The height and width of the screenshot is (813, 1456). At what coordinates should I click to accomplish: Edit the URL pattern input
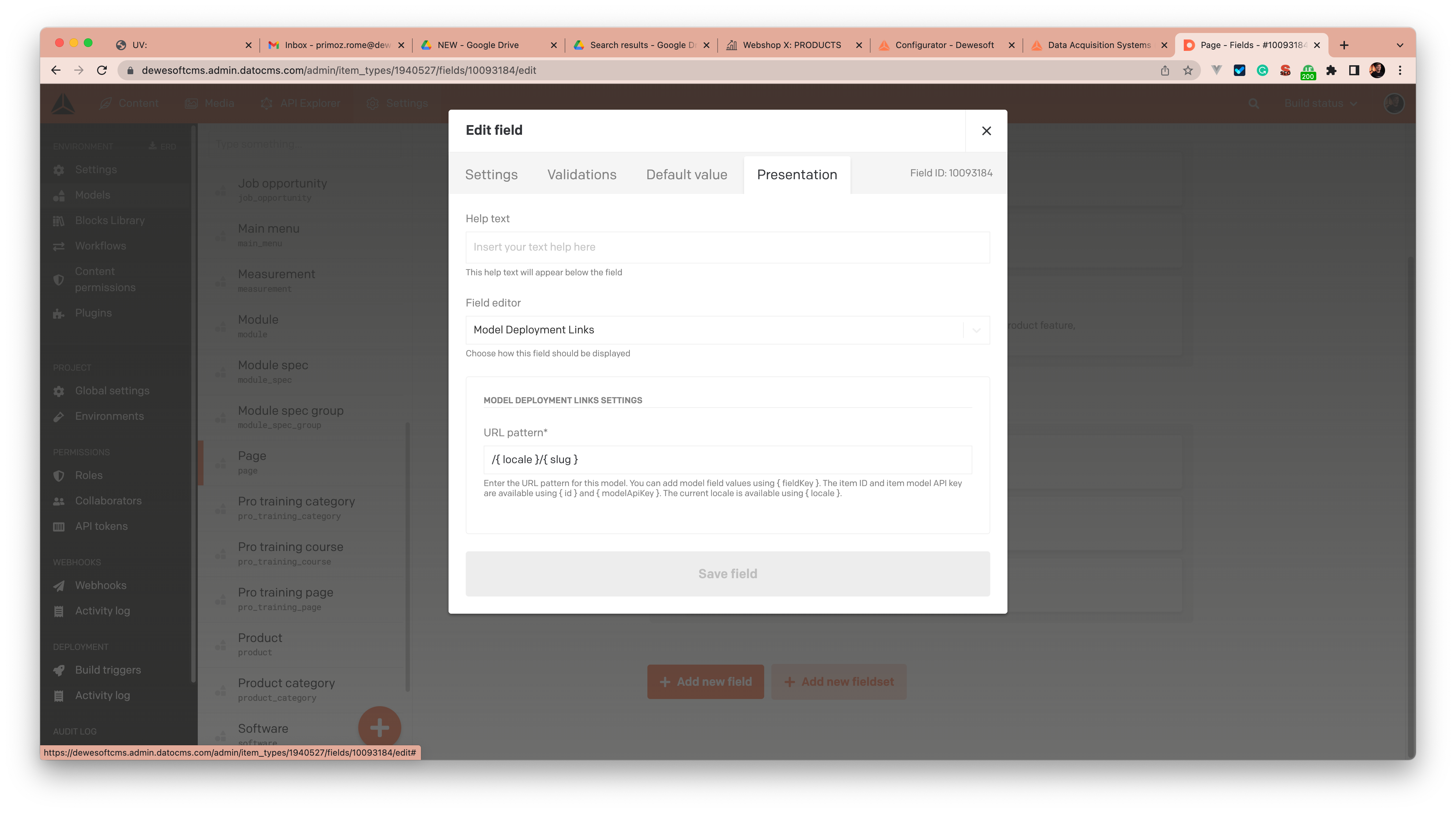click(x=727, y=460)
